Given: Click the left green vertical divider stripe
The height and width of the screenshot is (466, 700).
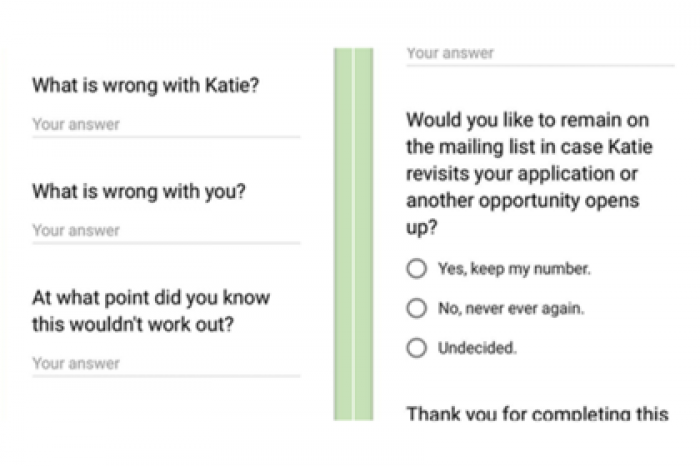Looking at the screenshot, I should (x=343, y=234).
